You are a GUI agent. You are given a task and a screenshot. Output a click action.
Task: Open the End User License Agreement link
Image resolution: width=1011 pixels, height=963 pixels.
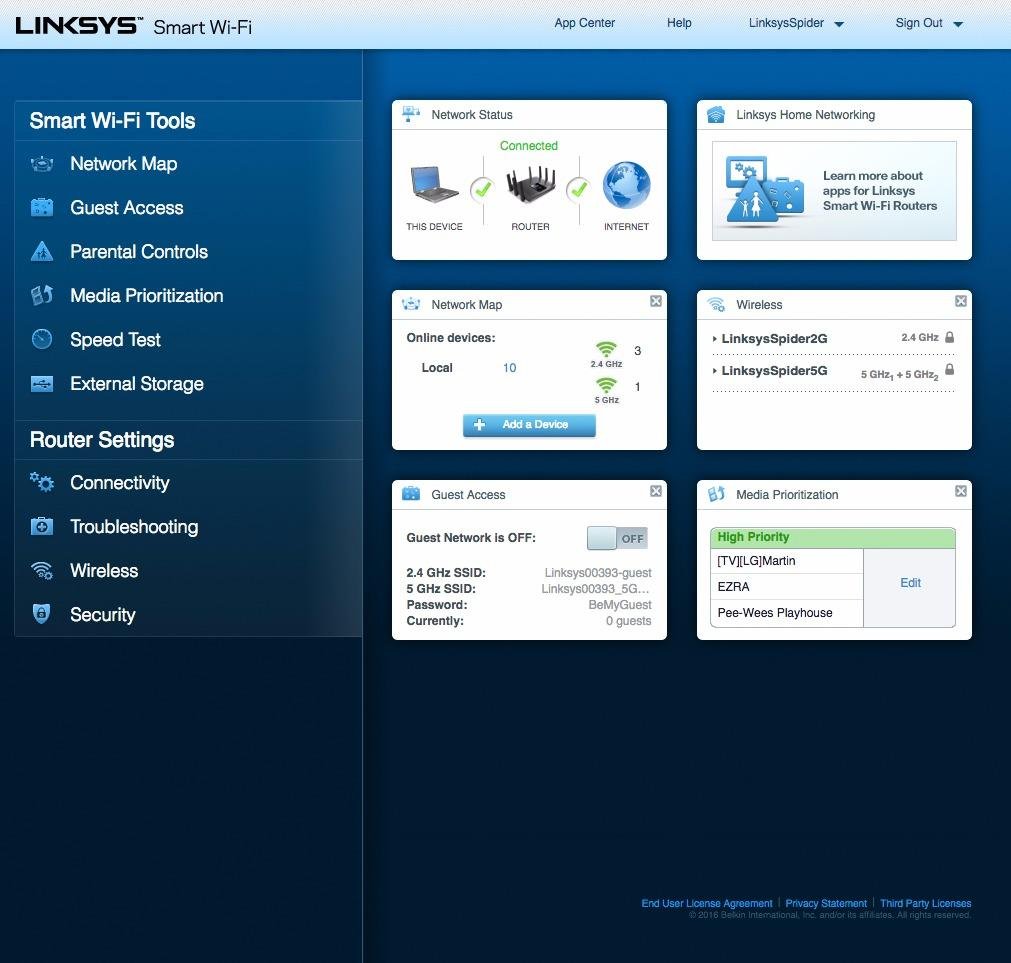pos(707,903)
